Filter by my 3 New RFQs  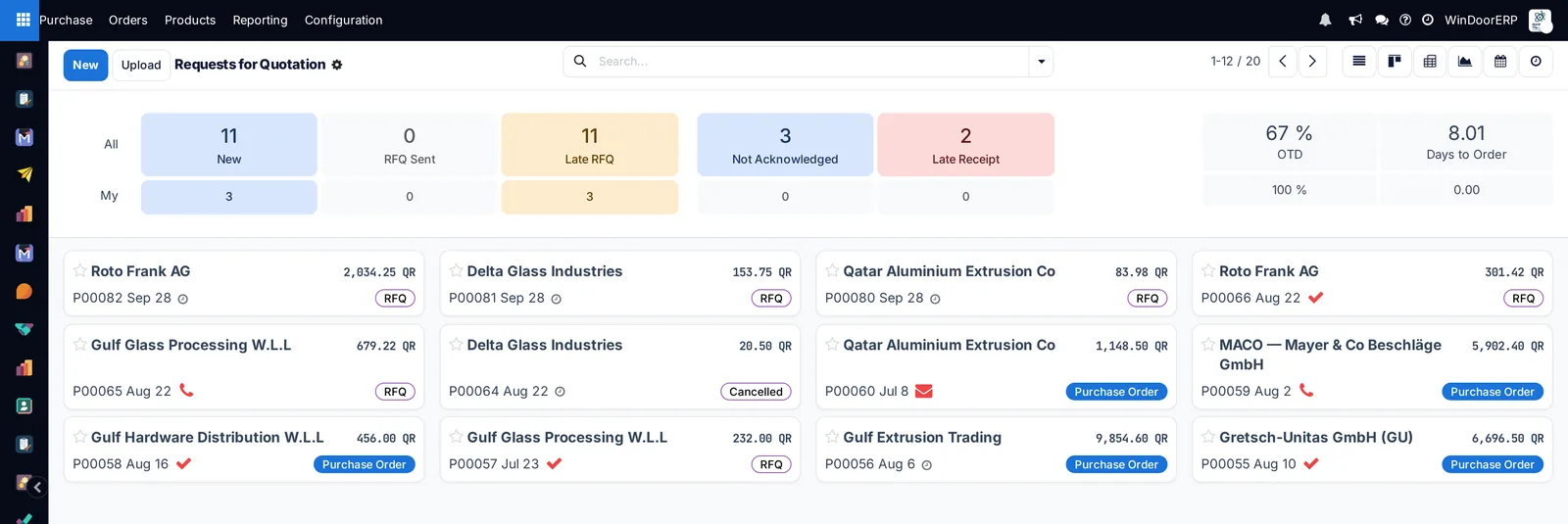[x=229, y=197]
